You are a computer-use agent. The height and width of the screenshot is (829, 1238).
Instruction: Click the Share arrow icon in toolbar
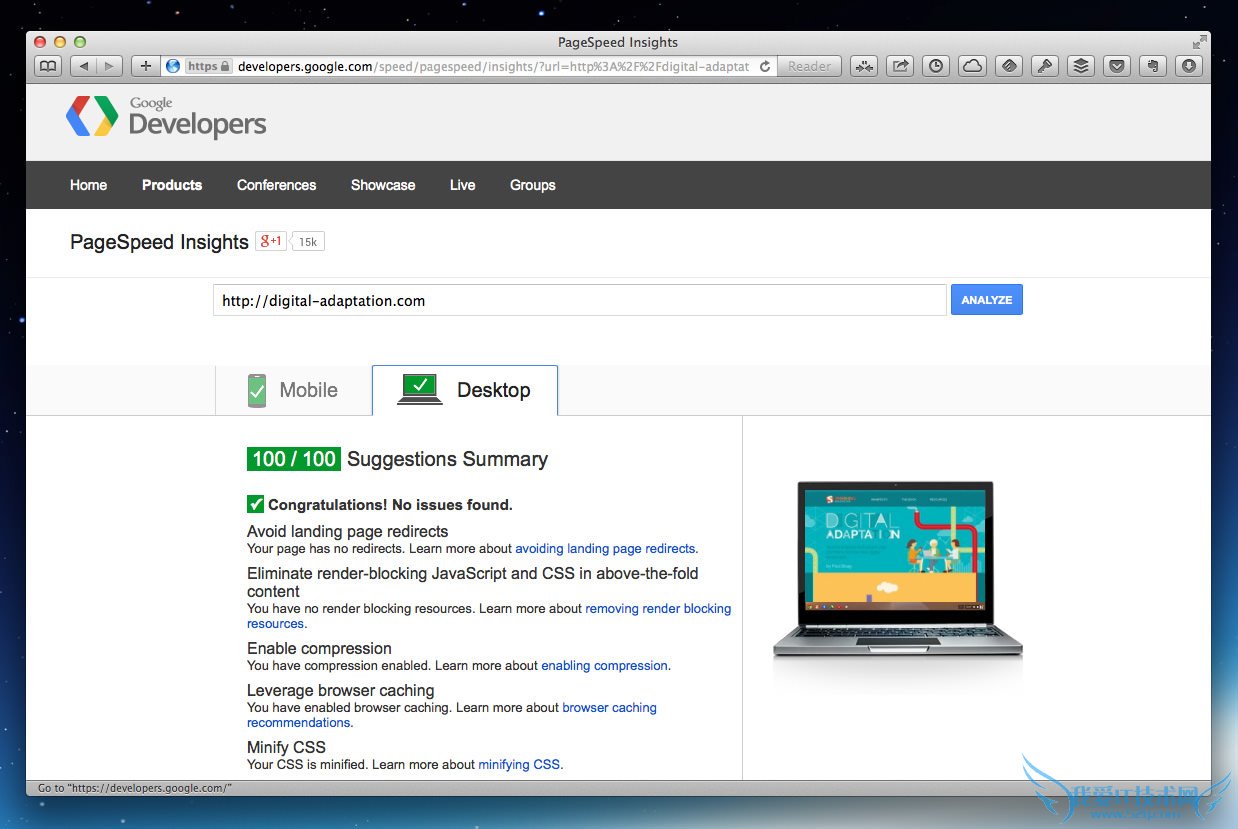click(x=900, y=66)
